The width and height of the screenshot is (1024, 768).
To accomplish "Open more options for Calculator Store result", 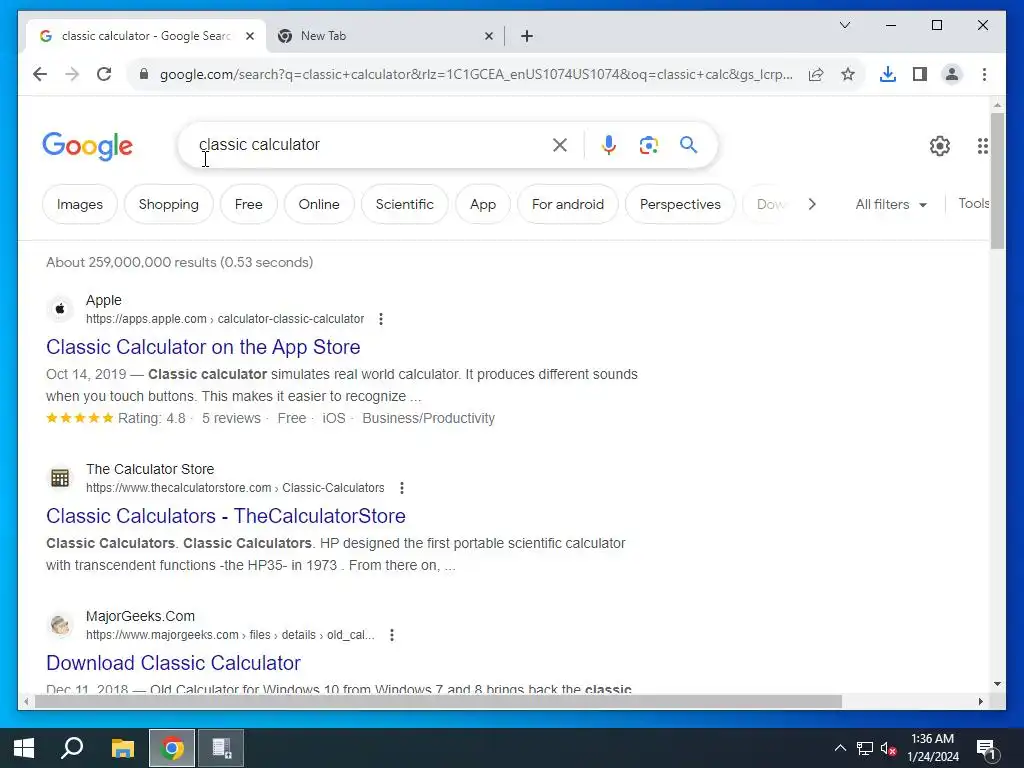I will pyautogui.click(x=402, y=488).
